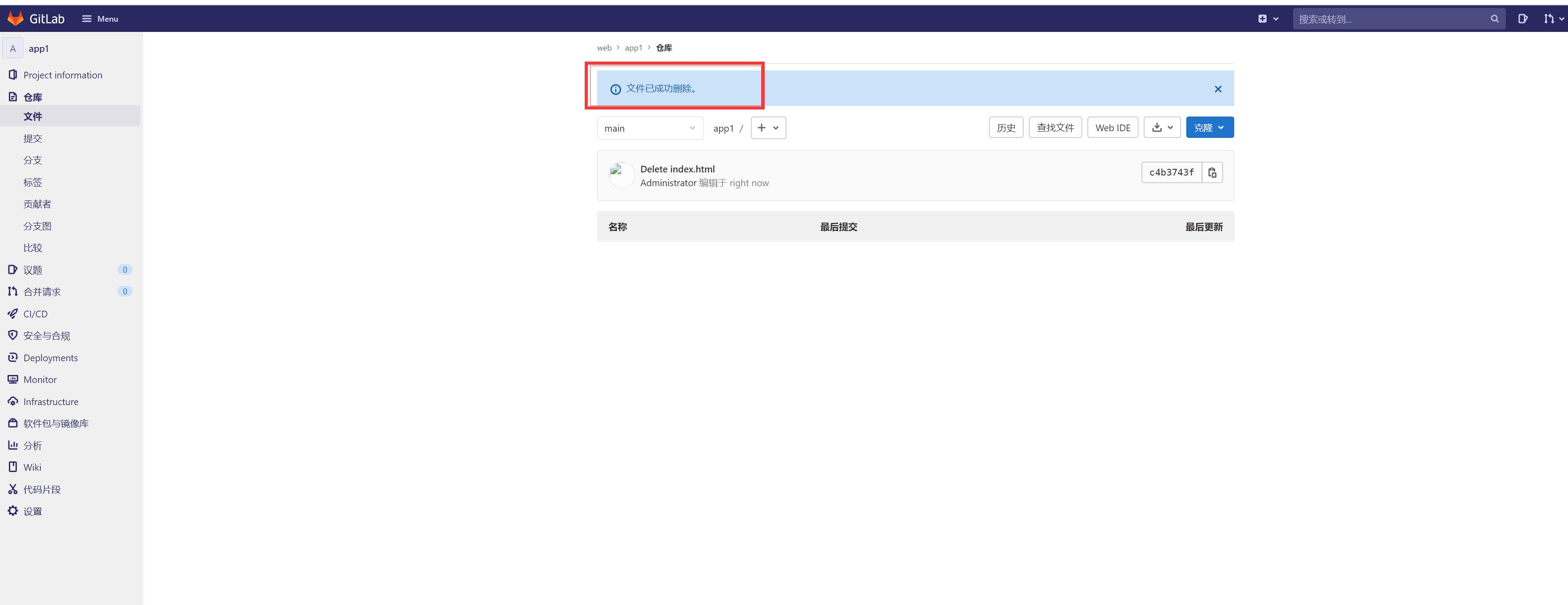Image resolution: width=1568 pixels, height=605 pixels.
Task: Click the 最后提交 column header
Action: (x=838, y=226)
